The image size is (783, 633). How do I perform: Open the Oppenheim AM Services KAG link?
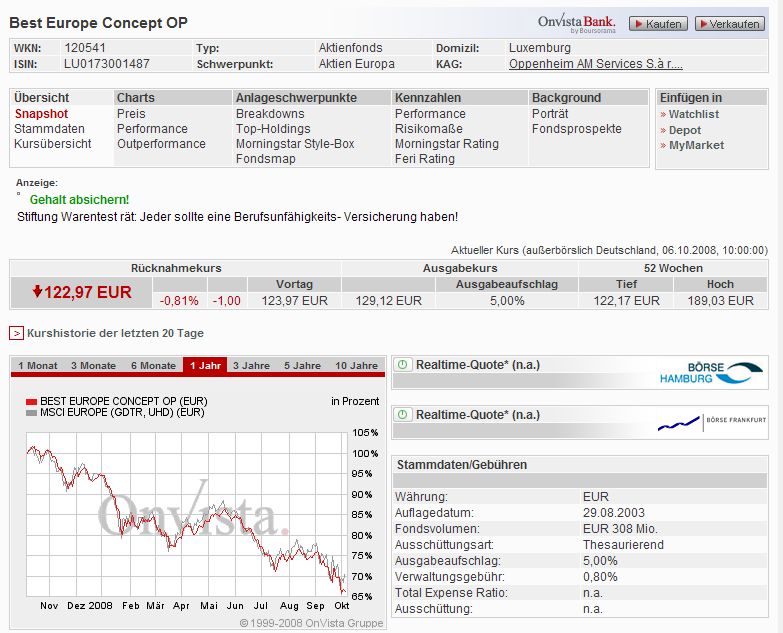595,64
